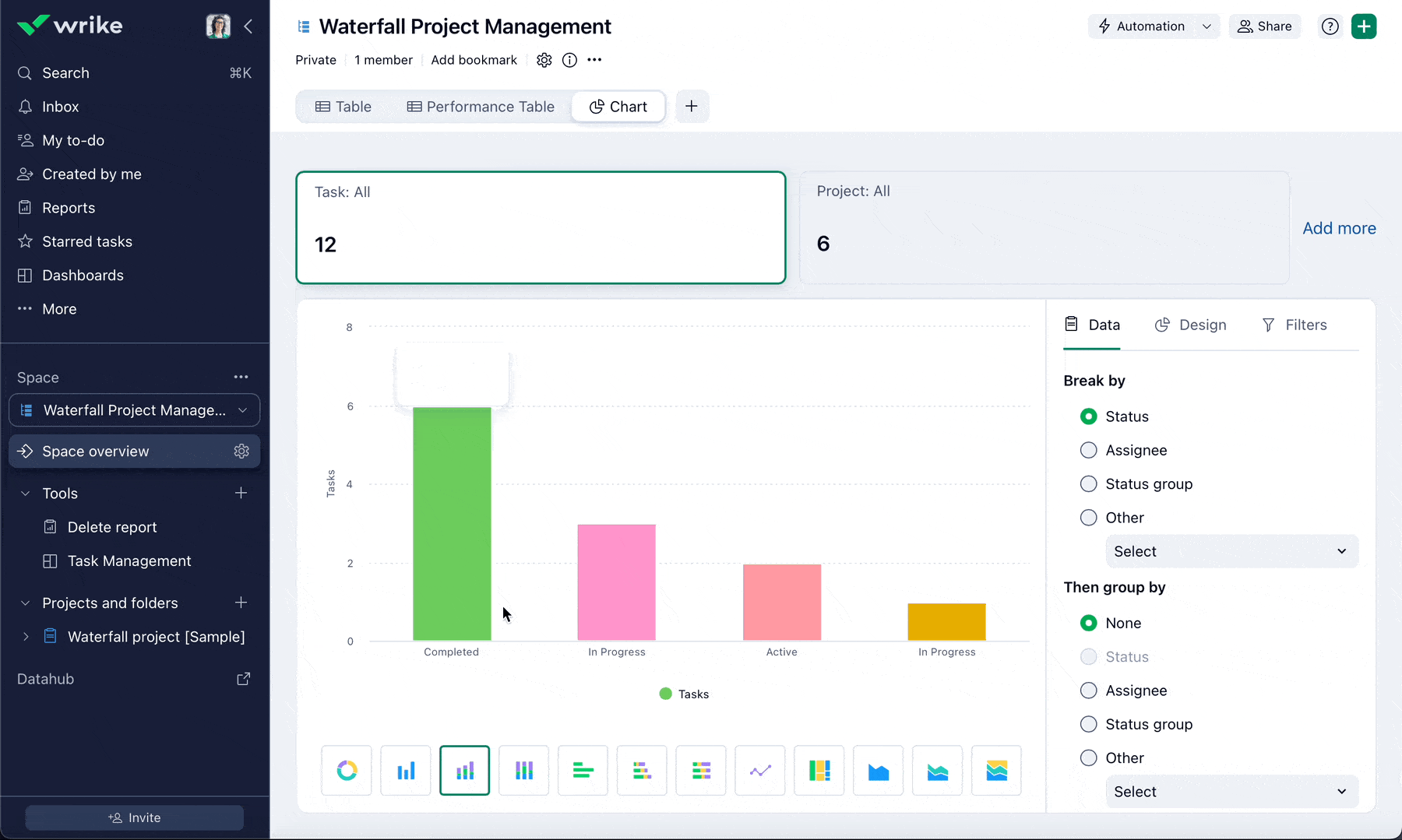Click the pink In Progress bar
The height and width of the screenshot is (840, 1402).
[617, 582]
